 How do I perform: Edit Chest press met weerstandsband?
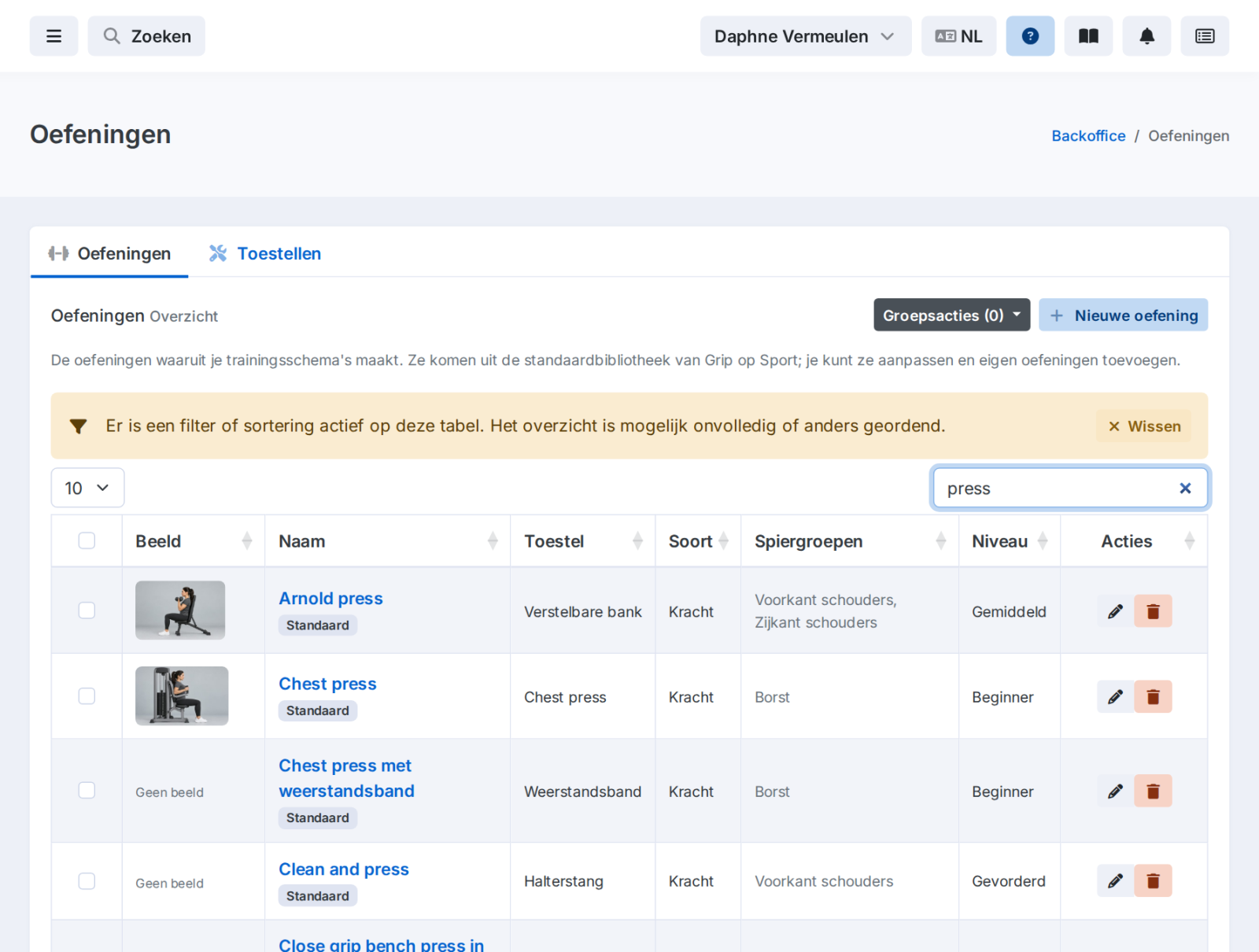[1115, 791]
